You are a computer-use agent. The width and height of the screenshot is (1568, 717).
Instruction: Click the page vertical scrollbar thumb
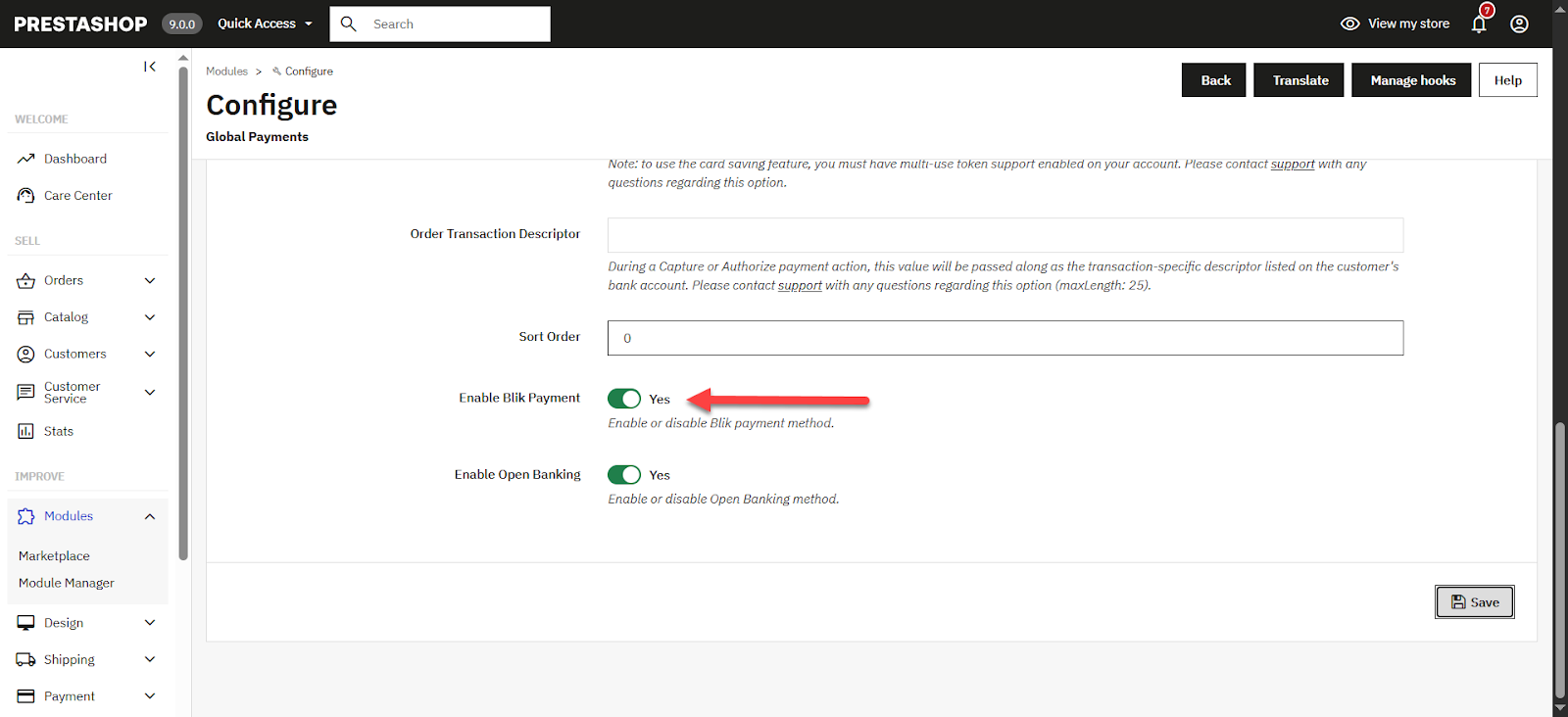click(1560, 558)
